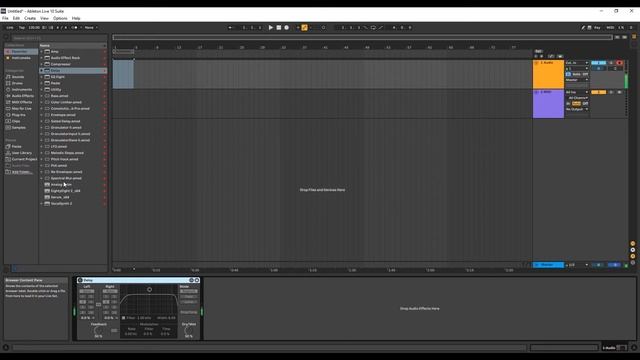
Task: Open the Create menu
Action: click(x=30, y=18)
